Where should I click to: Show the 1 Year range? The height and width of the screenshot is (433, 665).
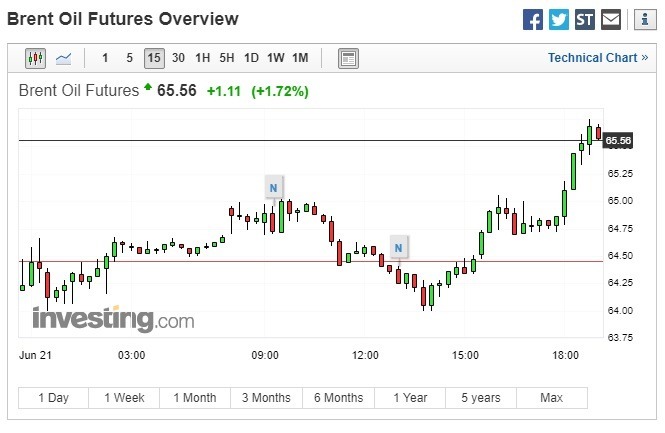[410, 398]
